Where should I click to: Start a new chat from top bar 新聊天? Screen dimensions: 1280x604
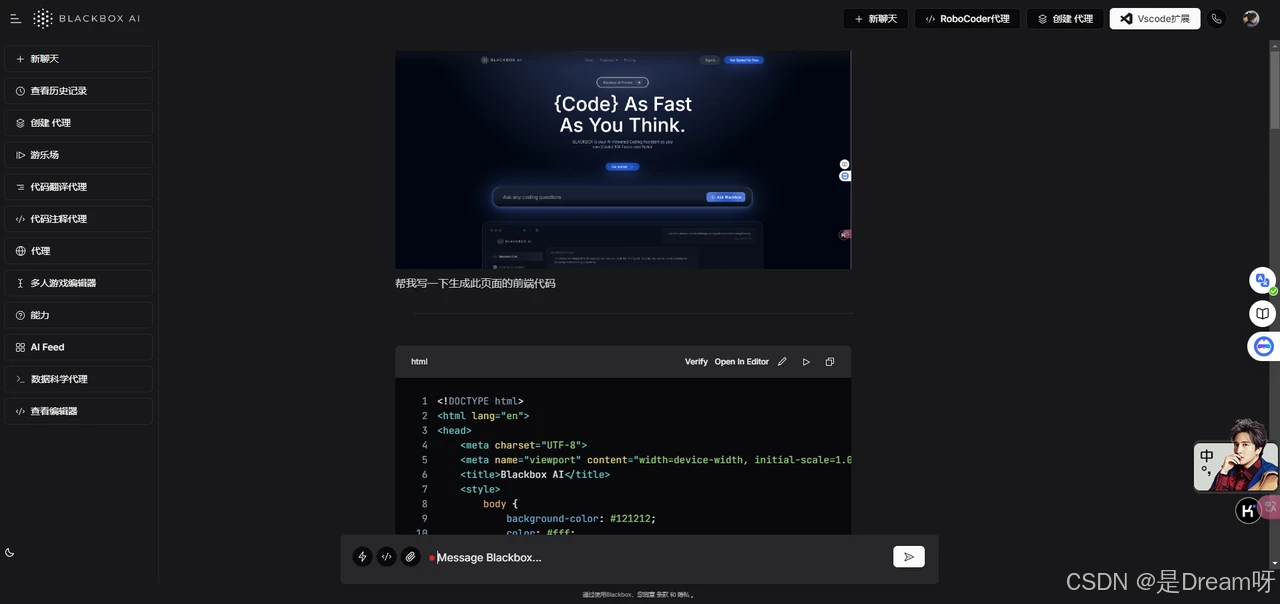[876, 19]
